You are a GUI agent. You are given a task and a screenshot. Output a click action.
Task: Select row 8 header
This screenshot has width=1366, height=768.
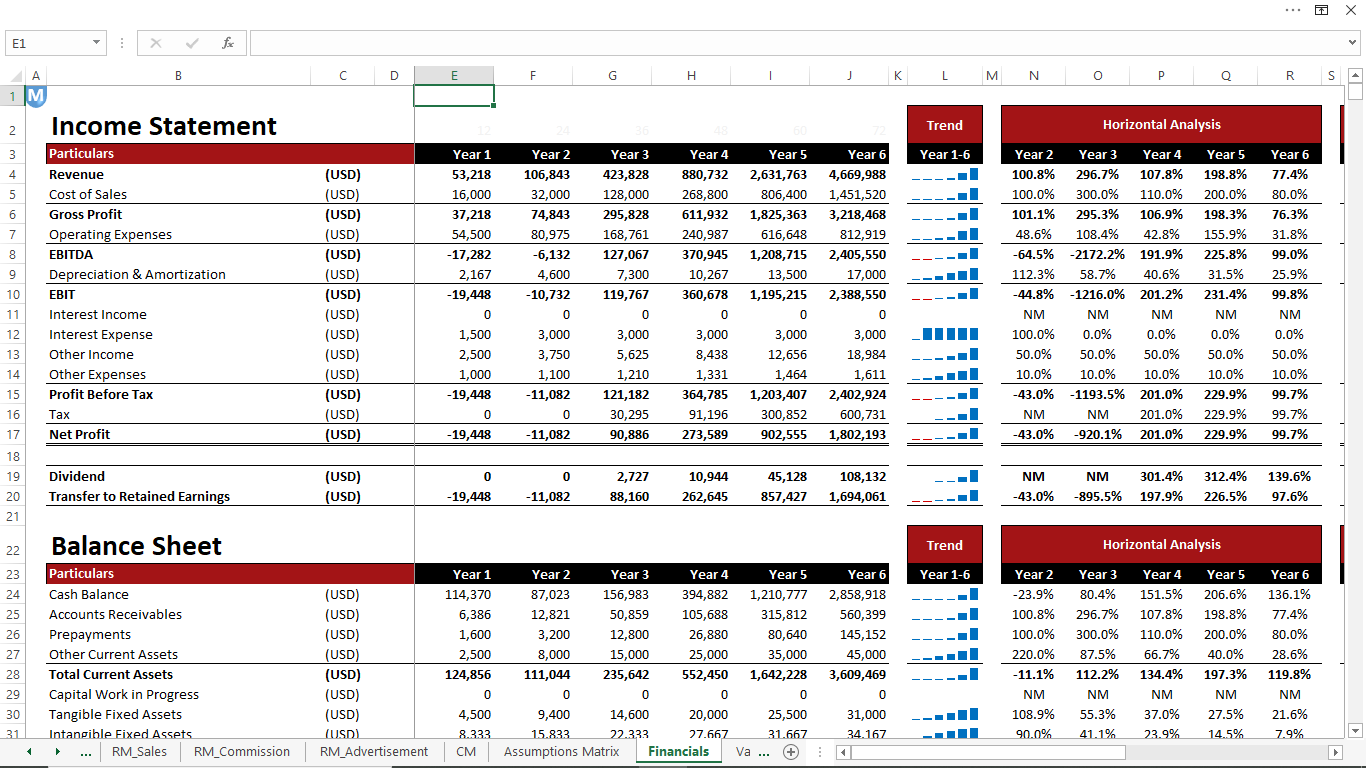13,255
